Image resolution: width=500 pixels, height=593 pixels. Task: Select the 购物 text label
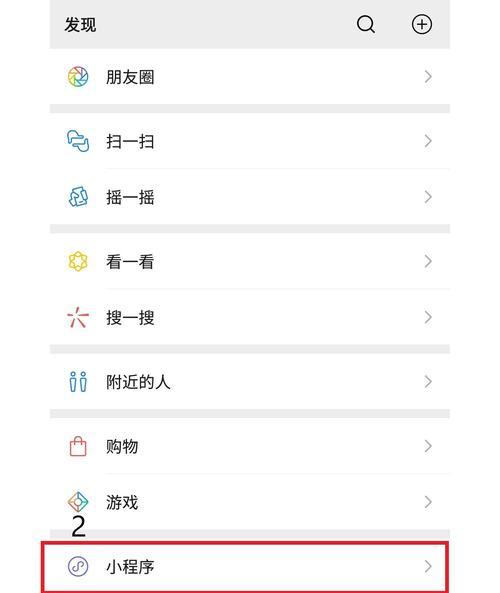[122, 447]
